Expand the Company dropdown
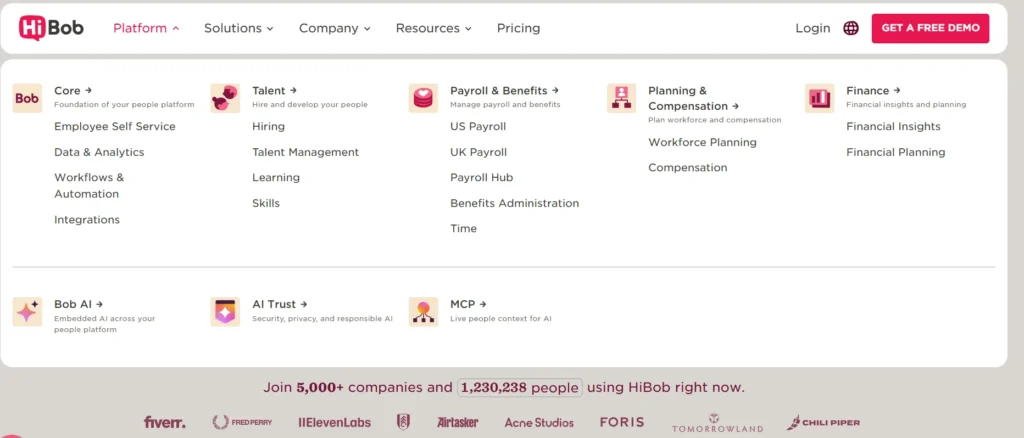Screen dimensions: 1024x438 (334, 28)
